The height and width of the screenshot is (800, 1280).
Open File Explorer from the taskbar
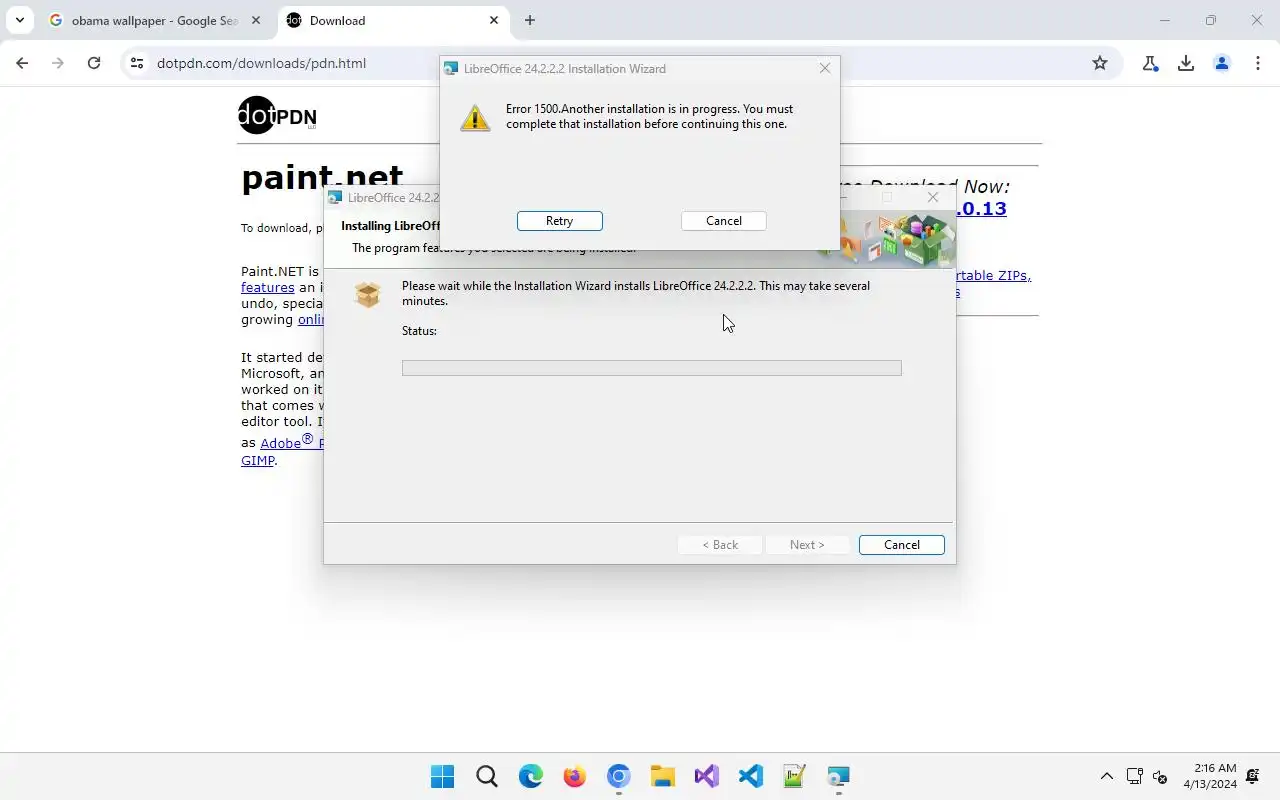662,776
